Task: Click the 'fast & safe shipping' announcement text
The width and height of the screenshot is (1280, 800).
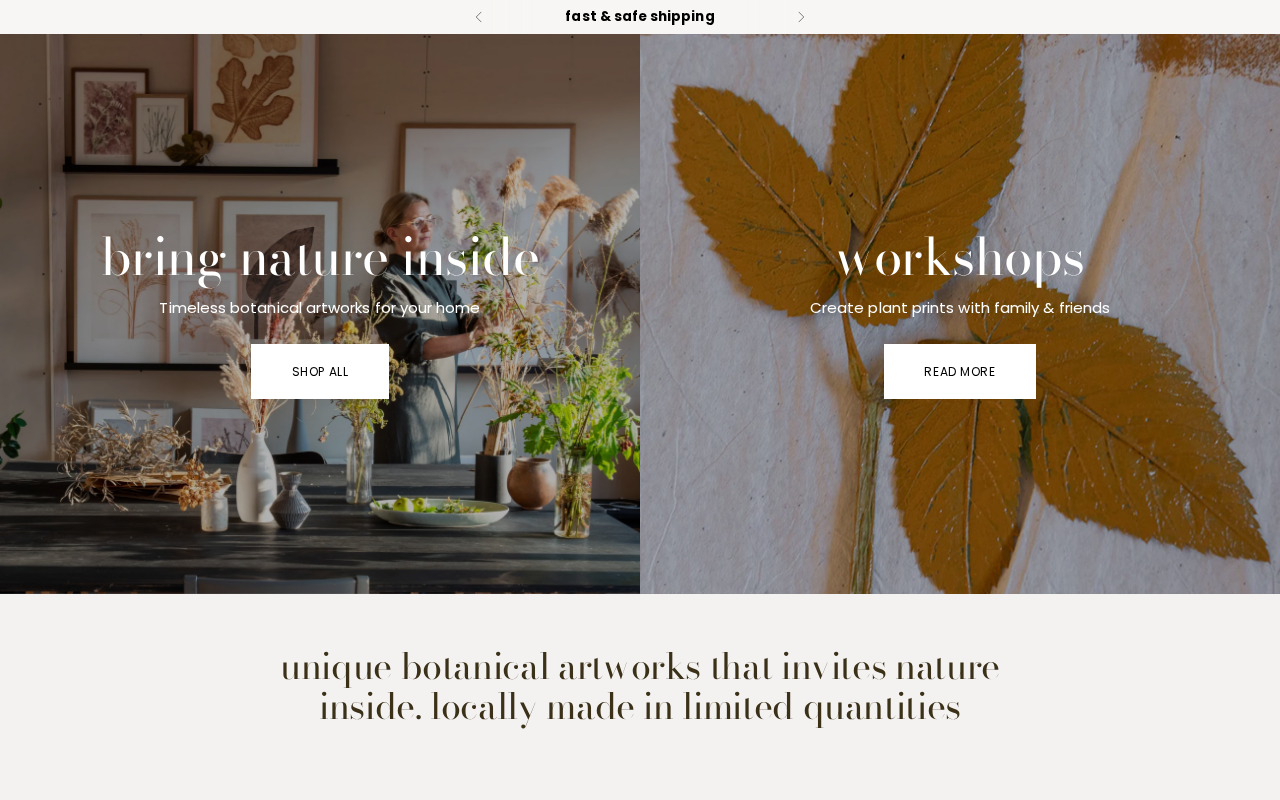Action: (x=640, y=16)
